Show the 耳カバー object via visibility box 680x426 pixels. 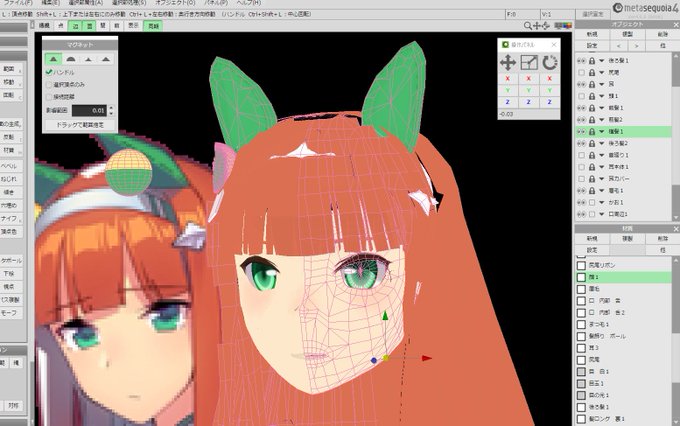coord(582,179)
